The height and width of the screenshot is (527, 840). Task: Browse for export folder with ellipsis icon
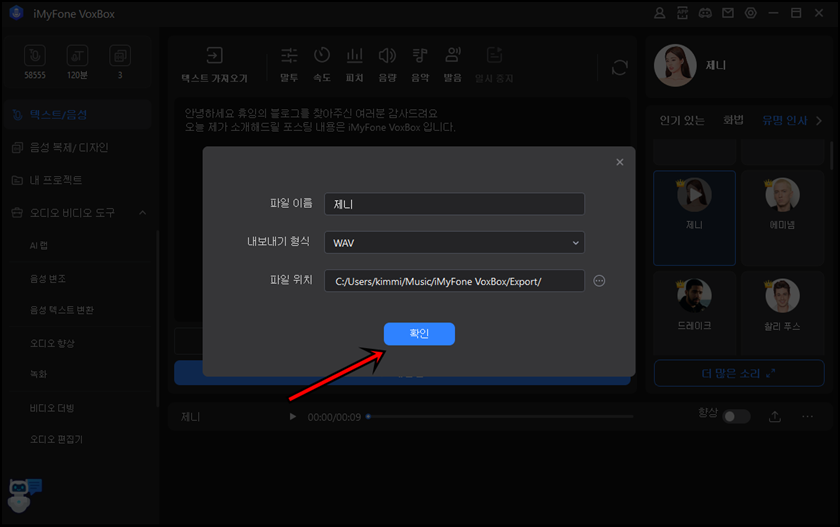tap(599, 281)
